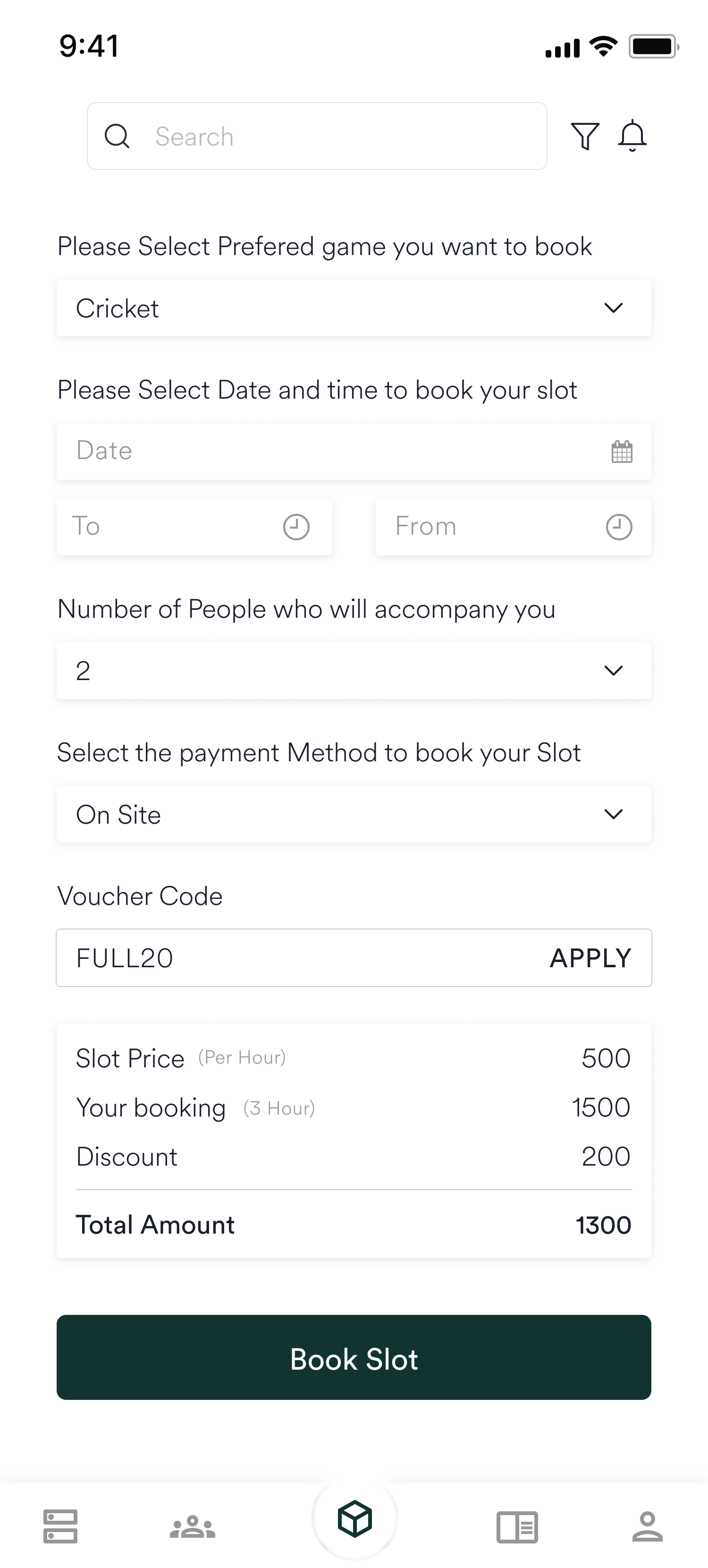Image resolution: width=708 pixels, height=1568 pixels.
Task: Tap the clock icon in To field
Action: tap(296, 527)
